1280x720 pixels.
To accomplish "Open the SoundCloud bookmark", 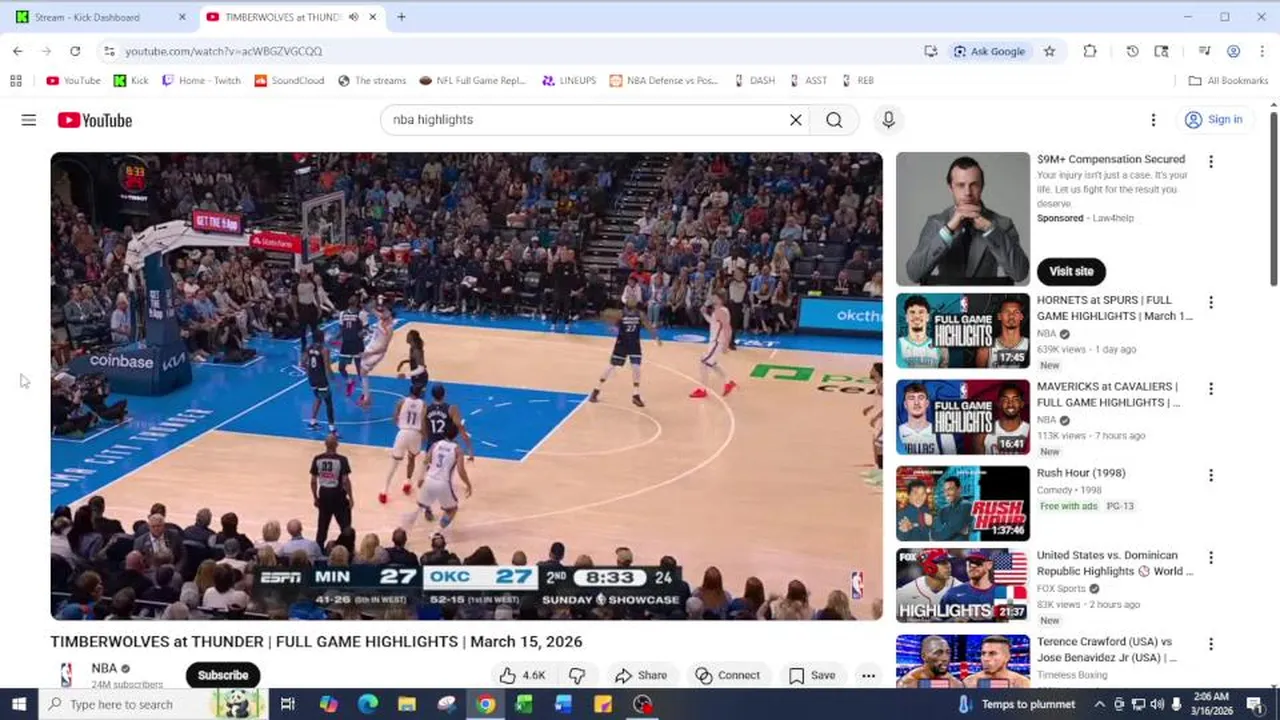I will point(290,81).
